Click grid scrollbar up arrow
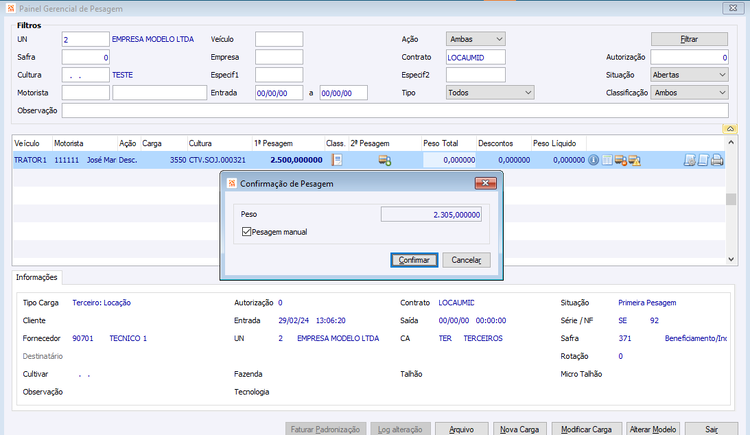 pyautogui.click(x=731, y=142)
